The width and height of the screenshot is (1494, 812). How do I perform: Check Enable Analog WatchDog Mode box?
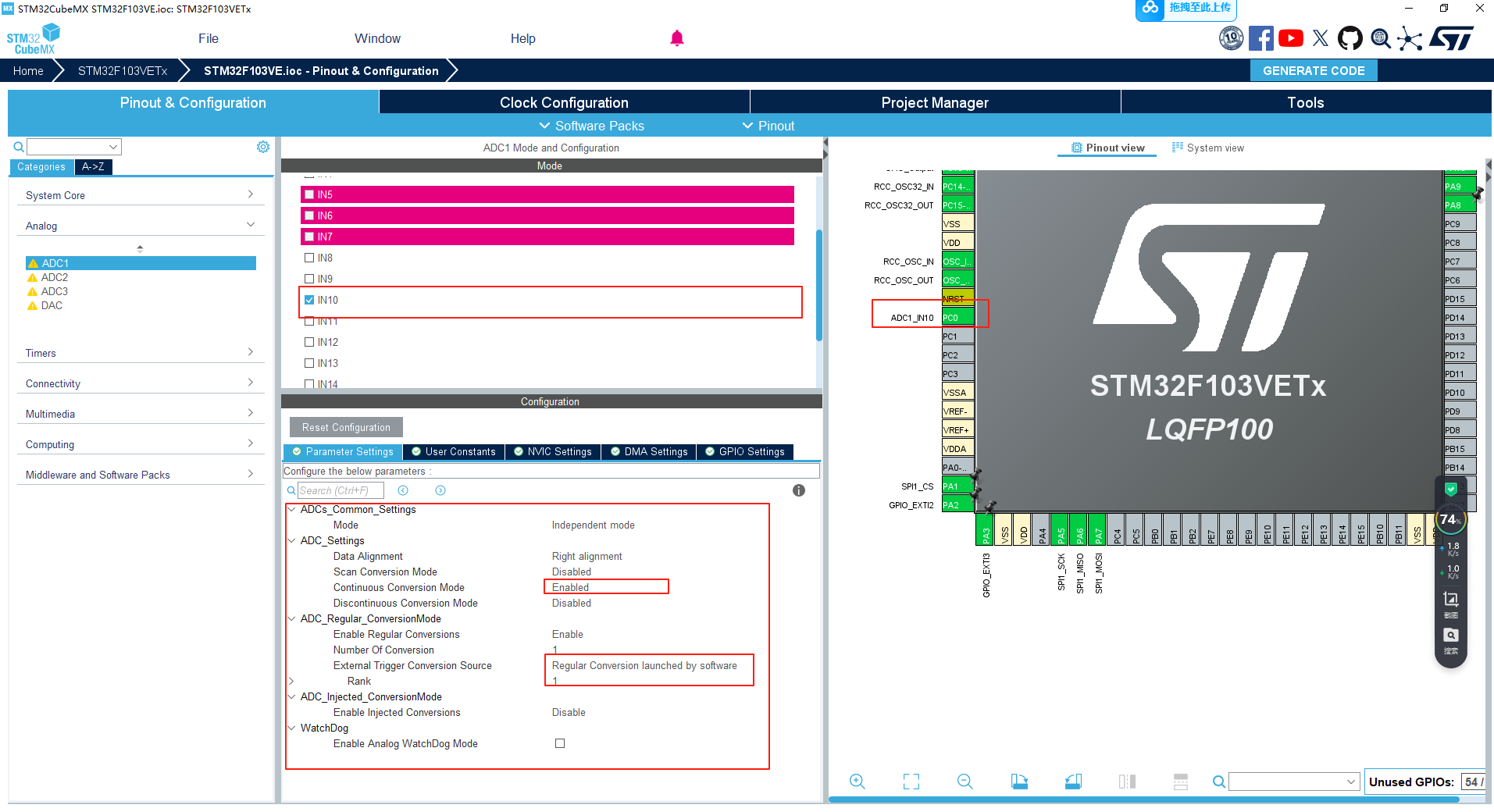pos(560,743)
